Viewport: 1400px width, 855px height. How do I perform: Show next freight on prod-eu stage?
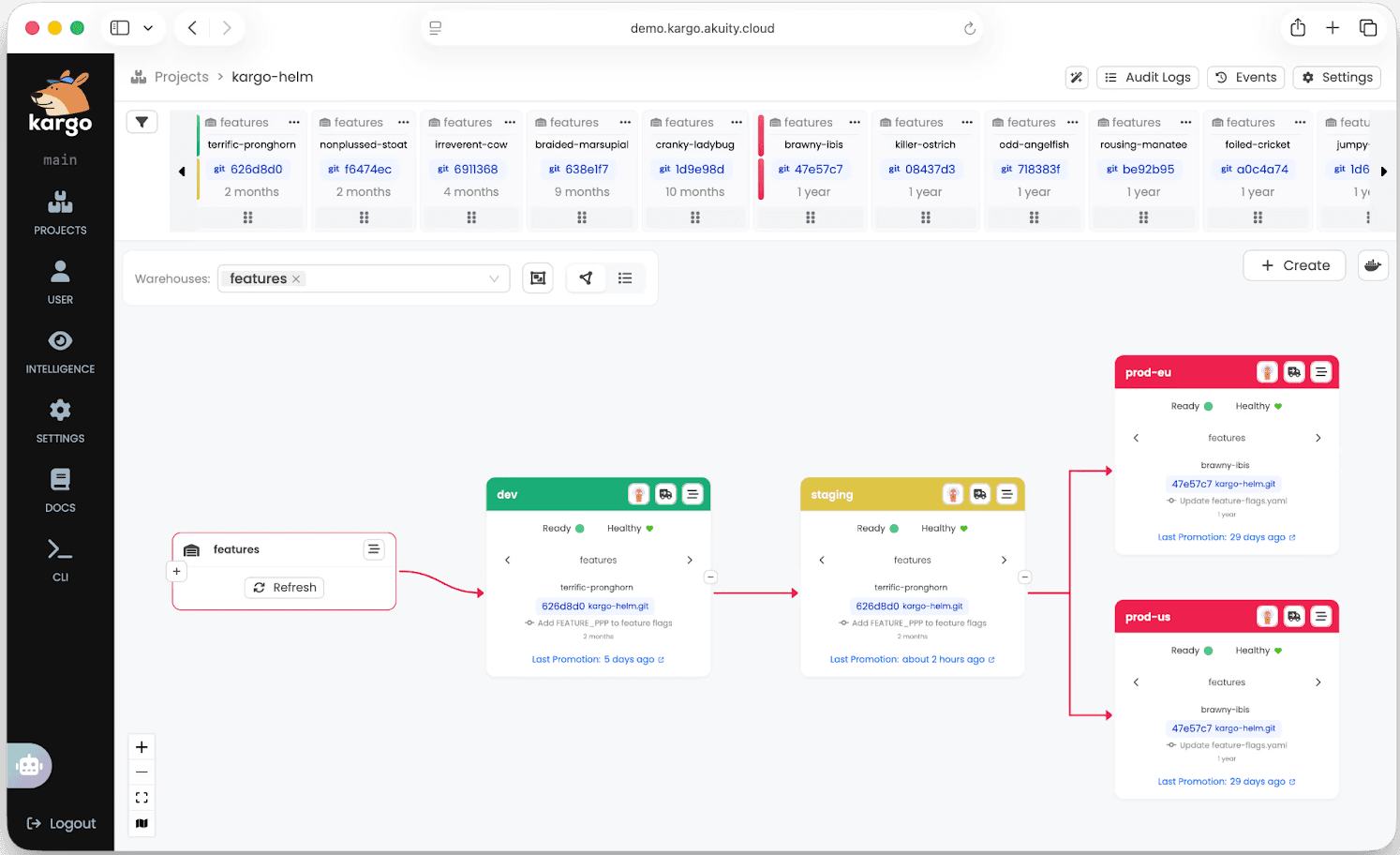coord(1318,438)
